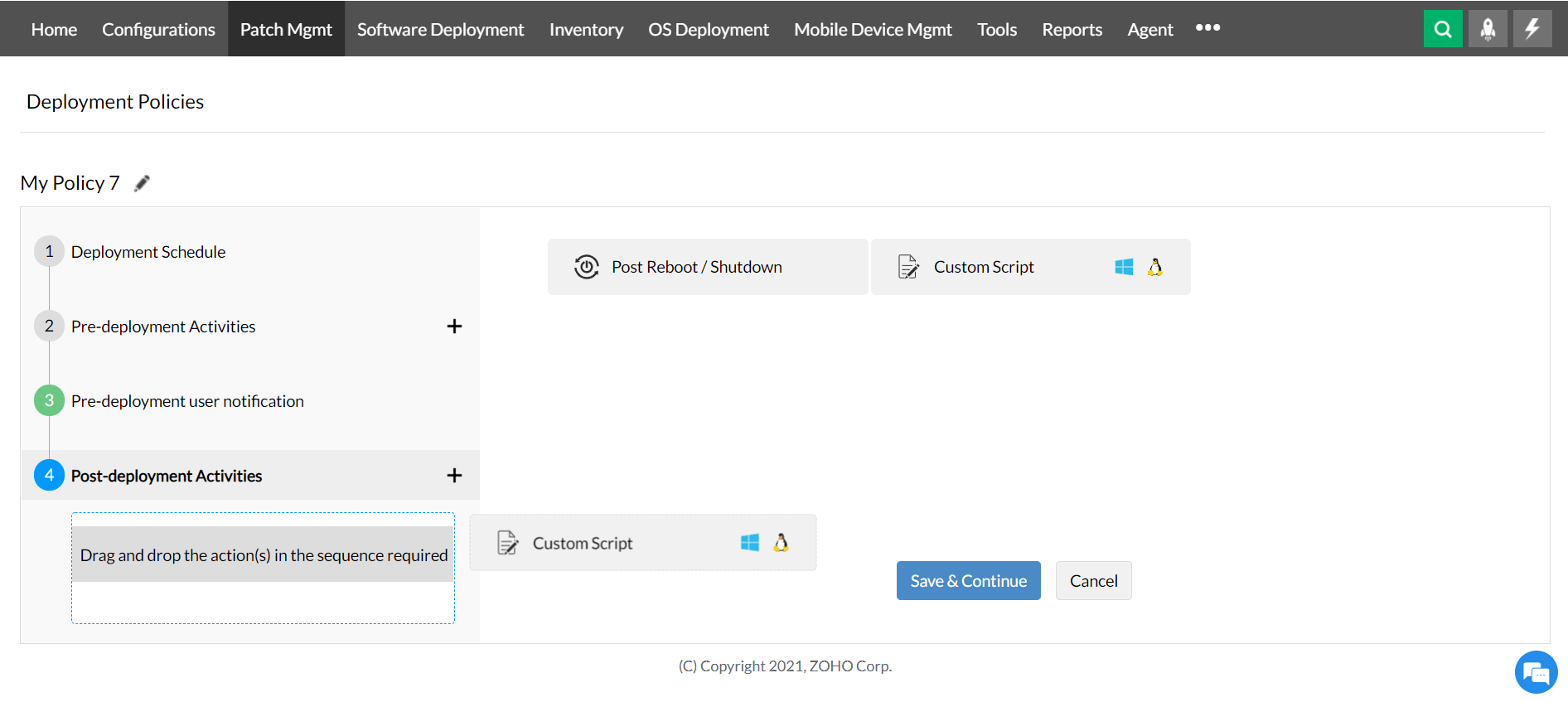Click the ZOHO Corp copyright text
Viewport: 1568px width, 702px height.
click(785, 666)
